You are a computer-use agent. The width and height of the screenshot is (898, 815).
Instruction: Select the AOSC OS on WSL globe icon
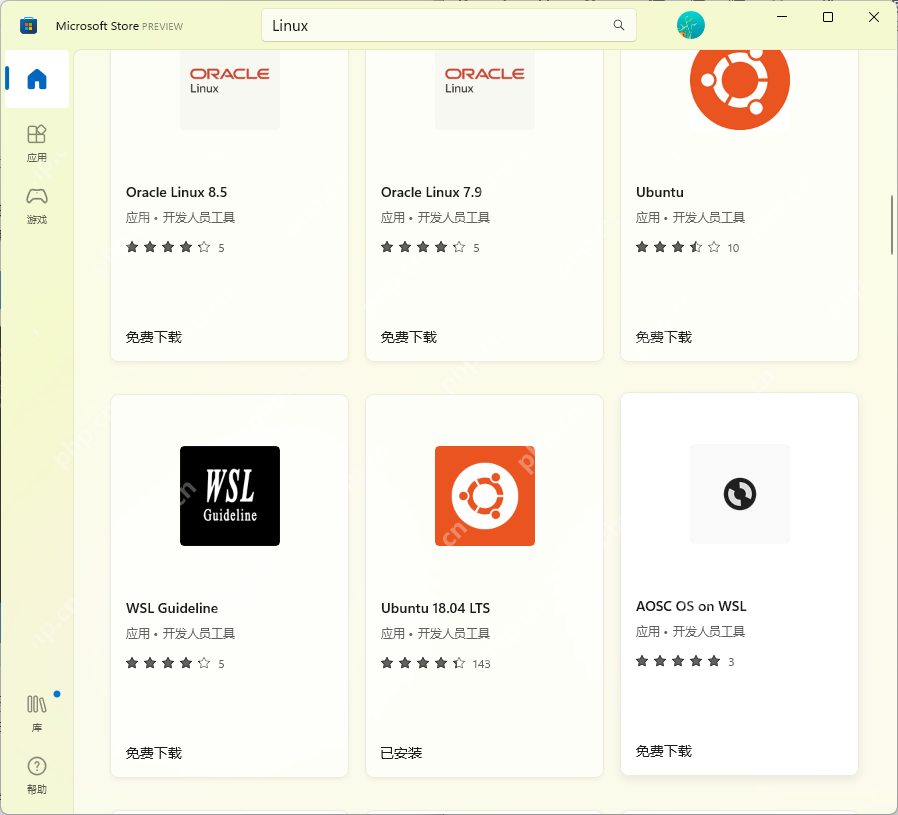coord(739,493)
